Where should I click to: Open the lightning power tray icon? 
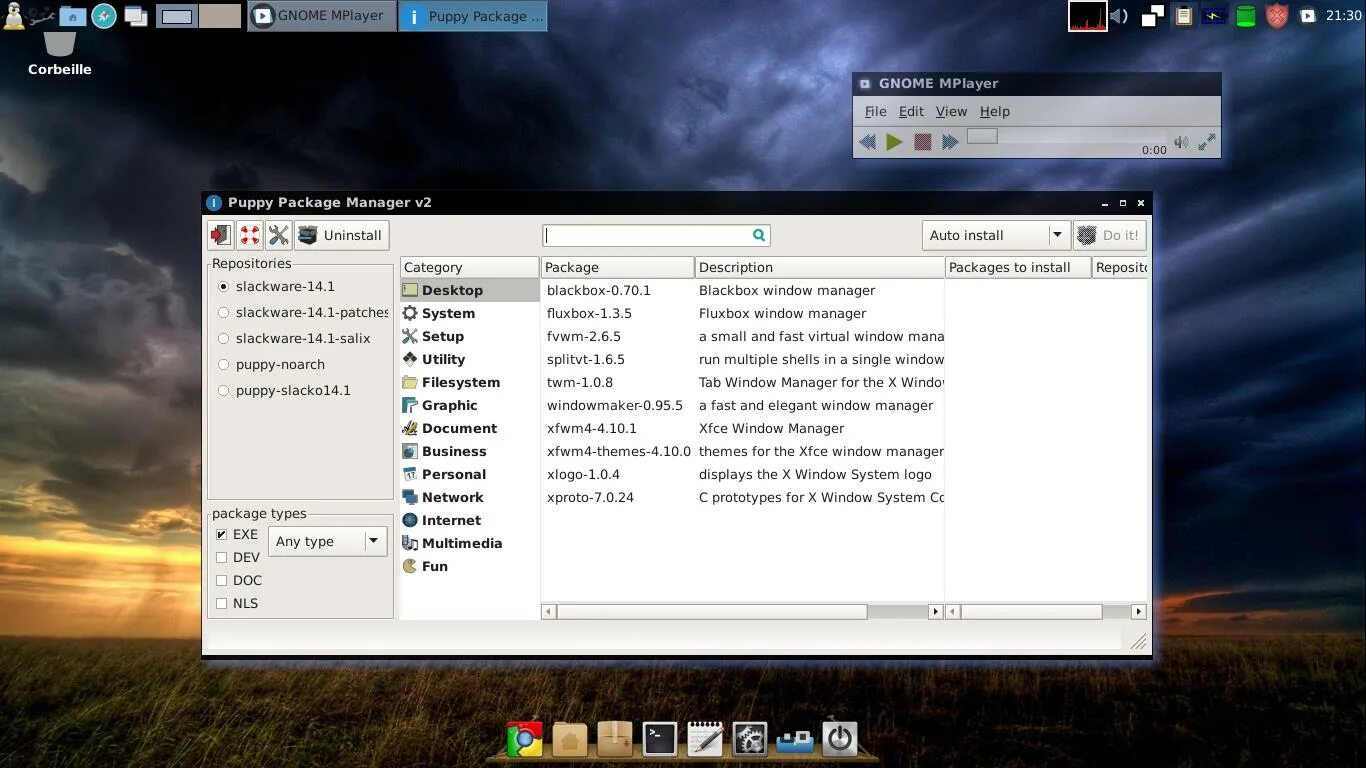pyautogui.click(x=1214, y=16)
